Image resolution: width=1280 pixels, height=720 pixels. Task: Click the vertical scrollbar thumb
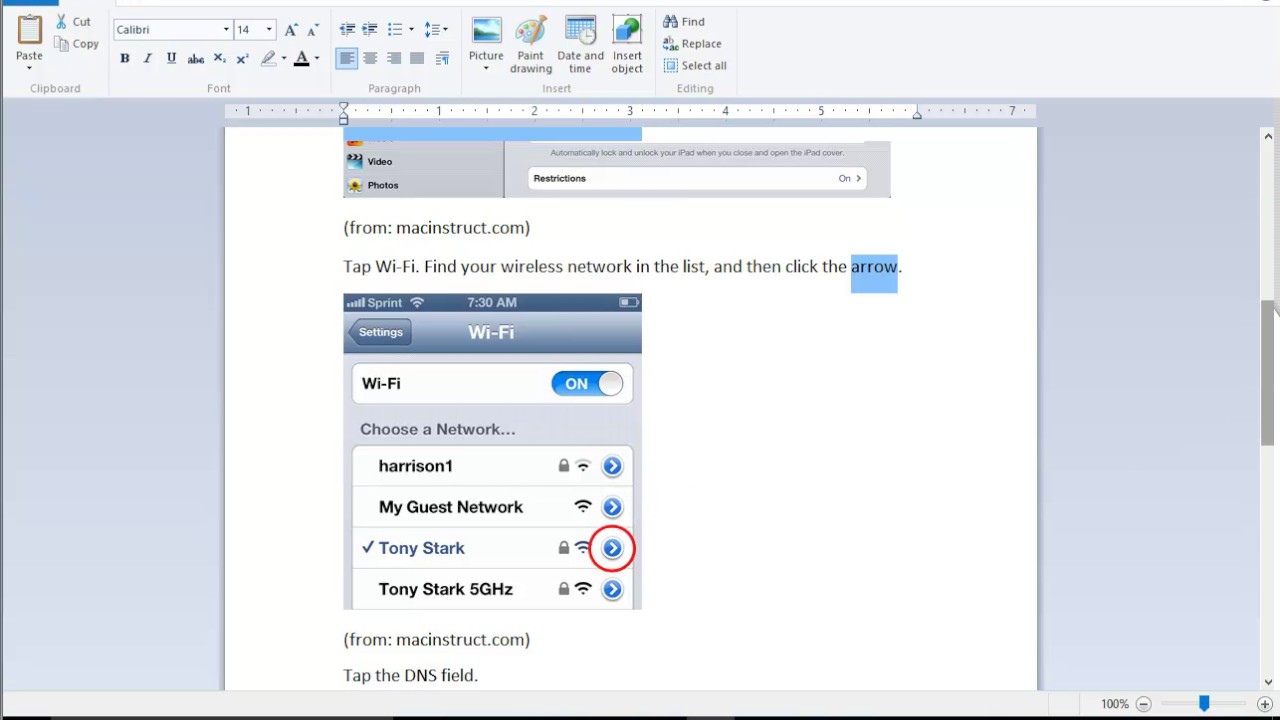1268,372
